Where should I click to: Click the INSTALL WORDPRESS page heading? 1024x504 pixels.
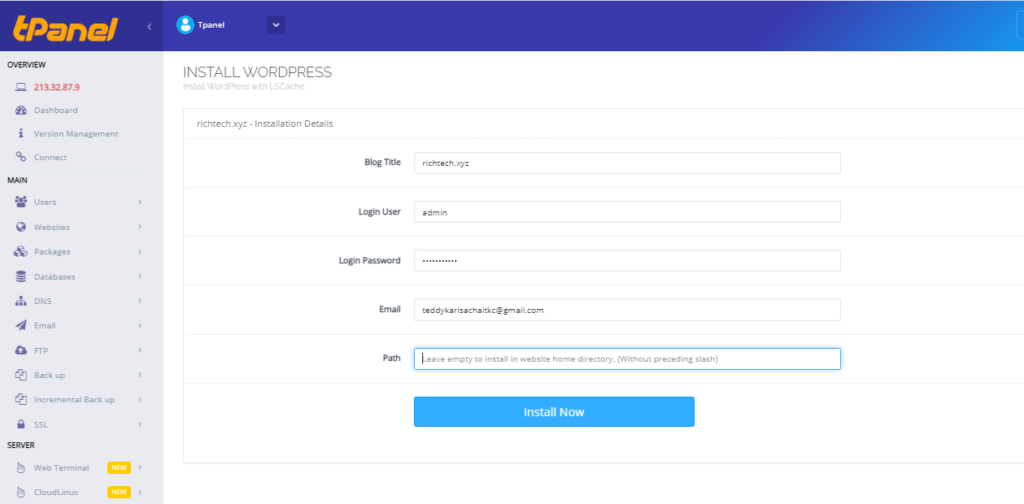pos(257,72)
